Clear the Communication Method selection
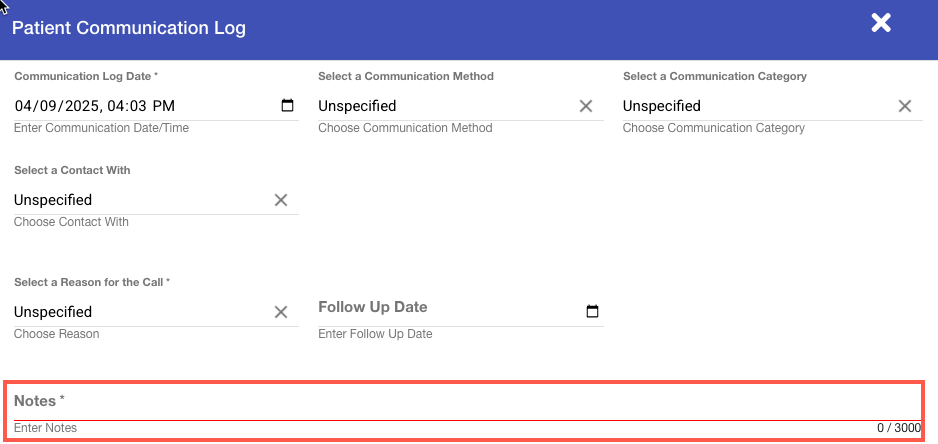Image resolution: width=938 pixels, height=444 pixels. 586,106
